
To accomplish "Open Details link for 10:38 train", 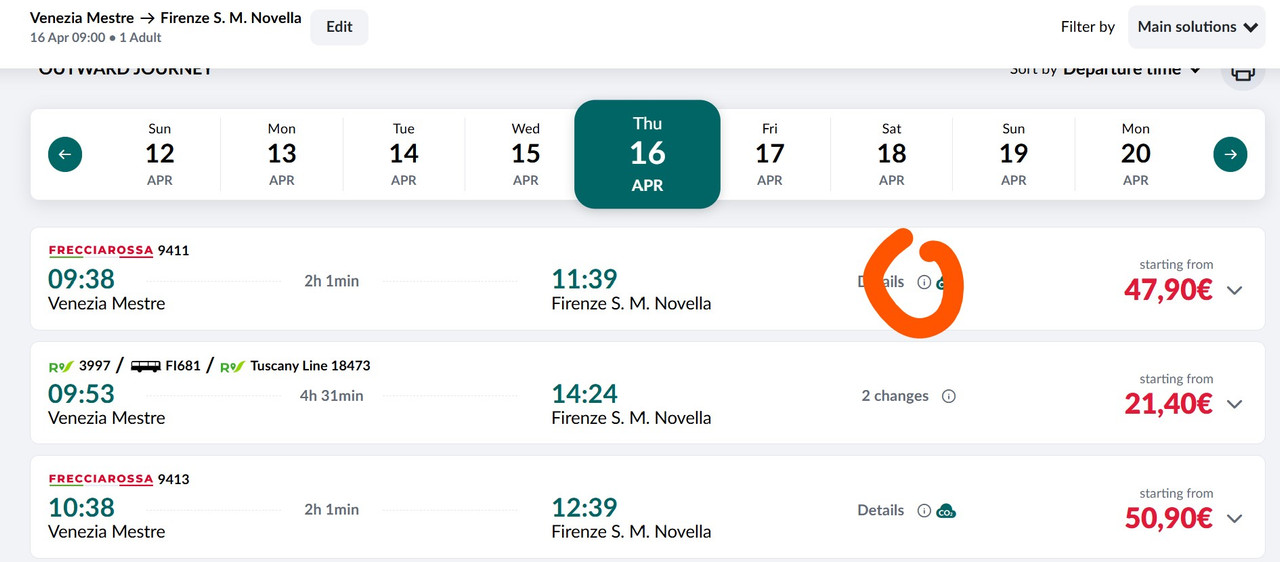I will click(880, 510).
